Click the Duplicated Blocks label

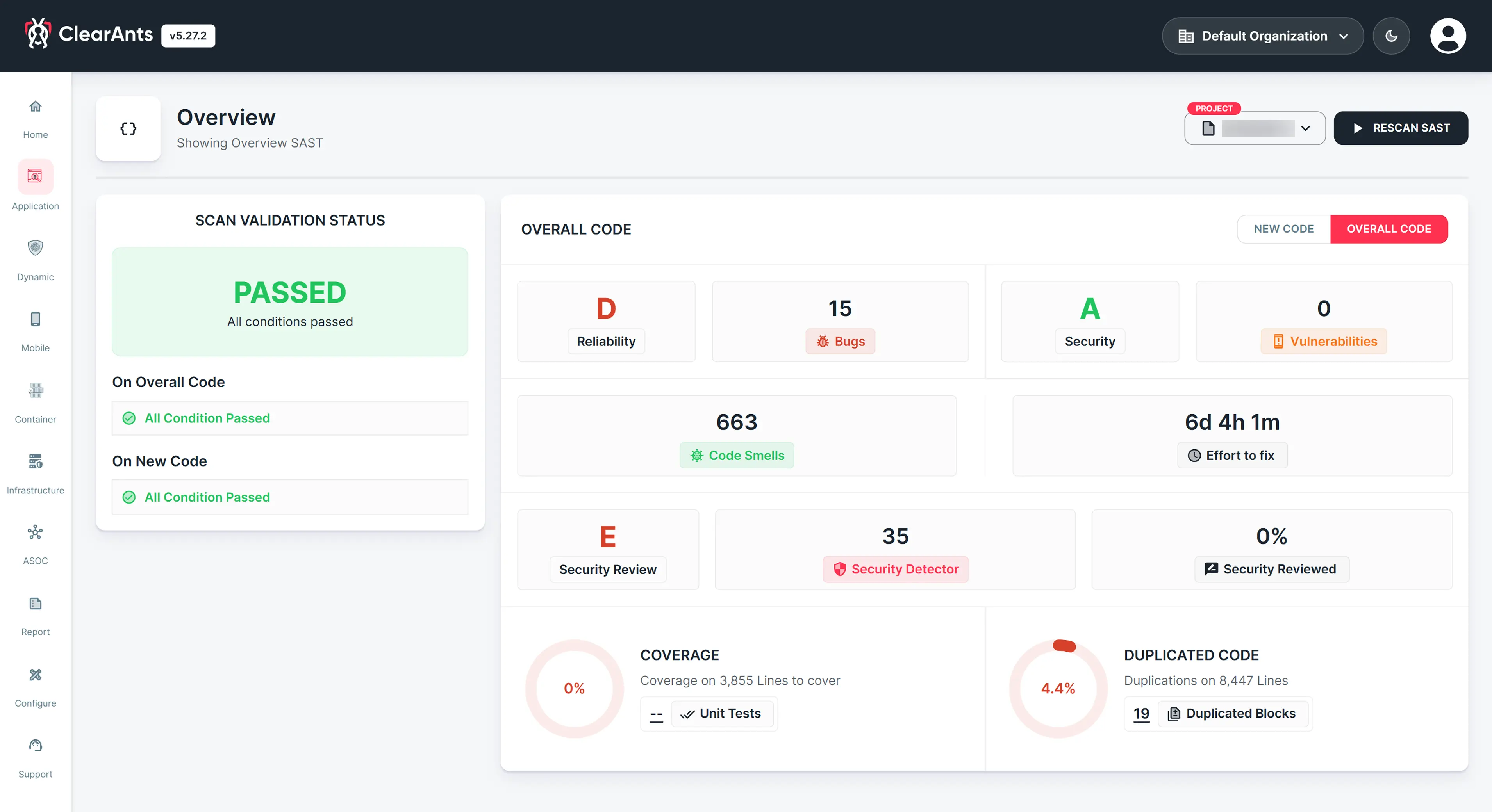point(1234,714)
